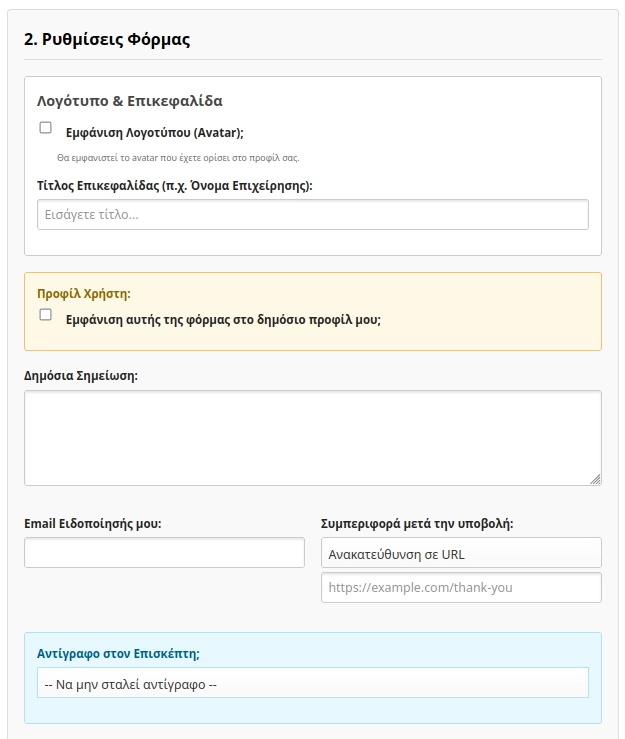The height and width of the screenshot is (739, 625).
Task: Click the "Email Ειδοποίησής μου:" label
Action: (x=92, y=523)
